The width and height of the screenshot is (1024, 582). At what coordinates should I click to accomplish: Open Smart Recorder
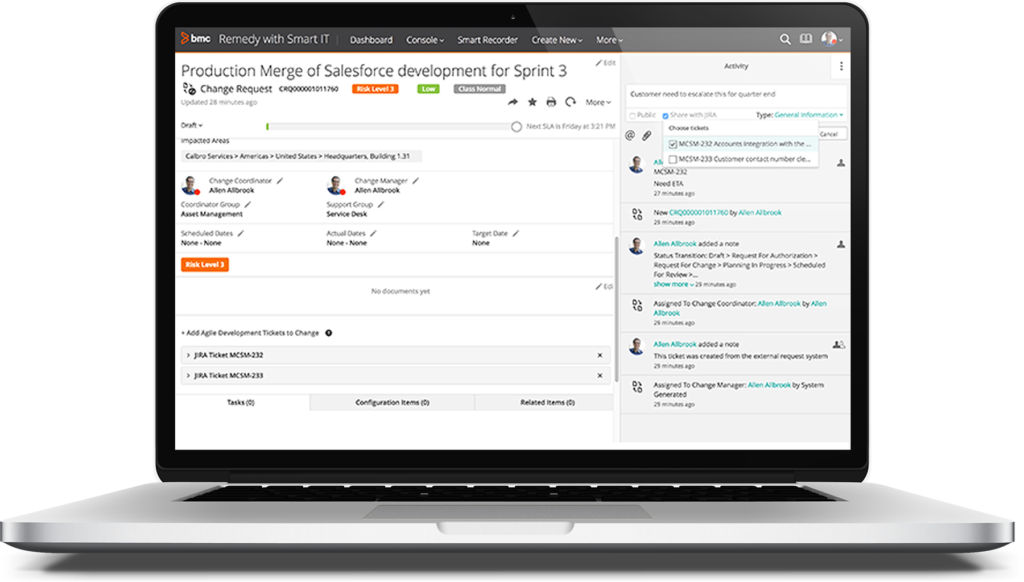487,40
